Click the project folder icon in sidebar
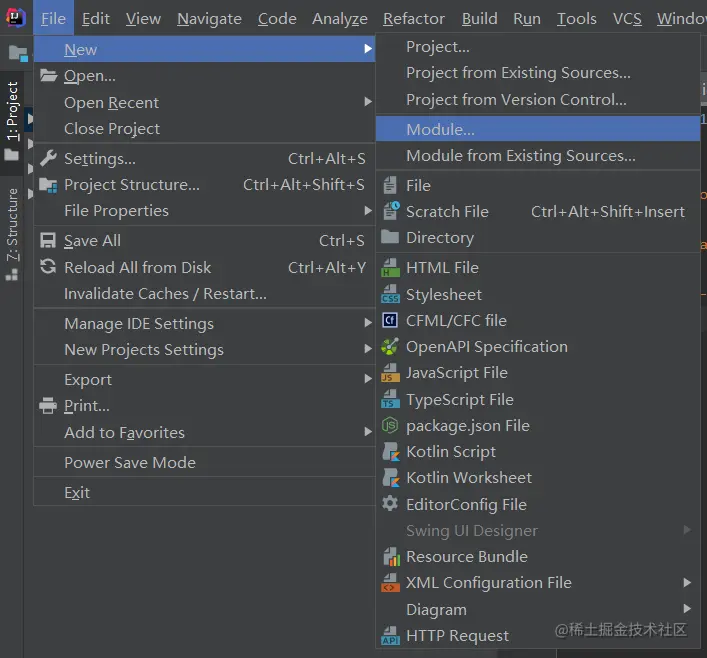Screen dimensions: 707x658 tap(18, 53)
